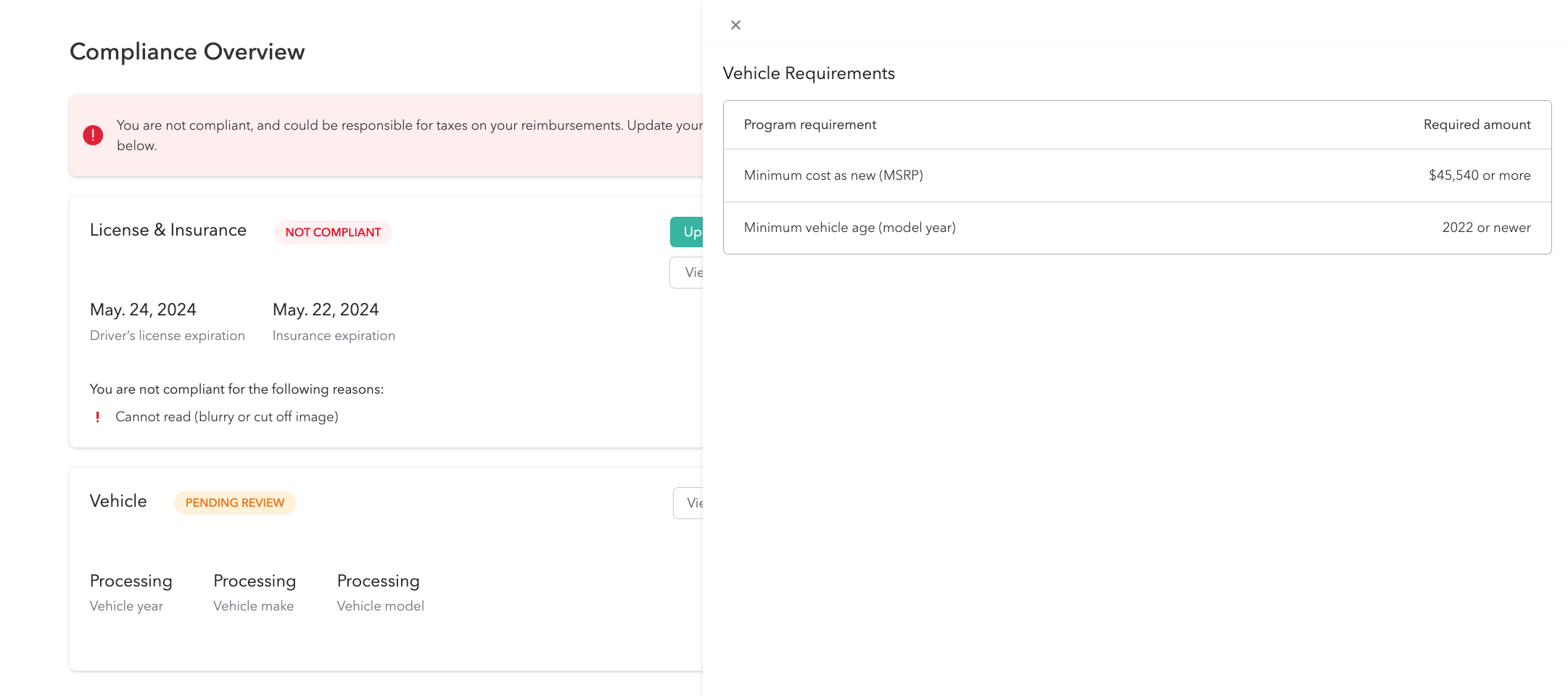Click the $45,540 or more requirement value
This screenshot has width=1568, height=696.
1479,175
